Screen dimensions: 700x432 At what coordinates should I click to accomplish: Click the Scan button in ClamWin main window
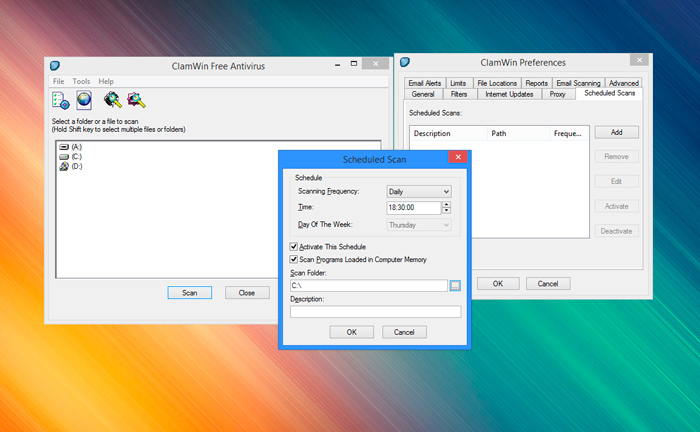tap(190, 293)
